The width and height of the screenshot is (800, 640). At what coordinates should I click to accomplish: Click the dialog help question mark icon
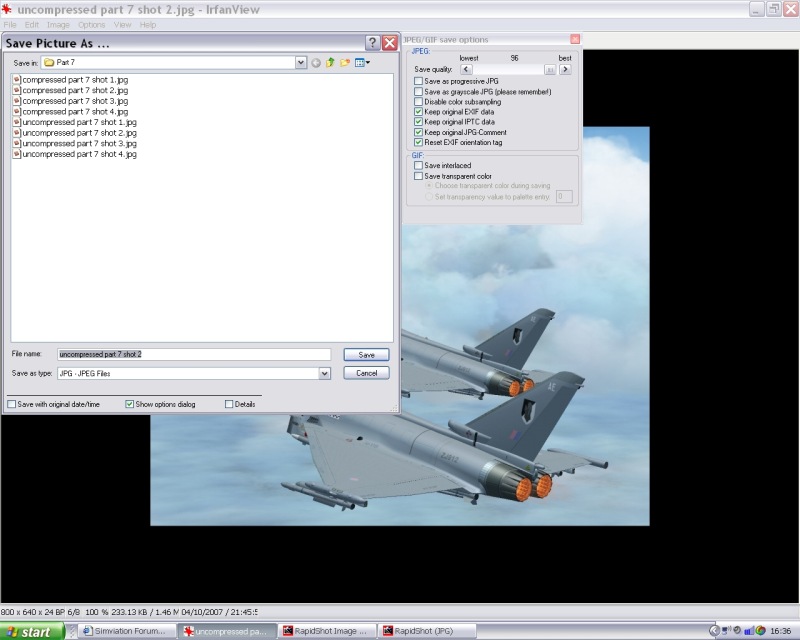click(x=372, y=43)
